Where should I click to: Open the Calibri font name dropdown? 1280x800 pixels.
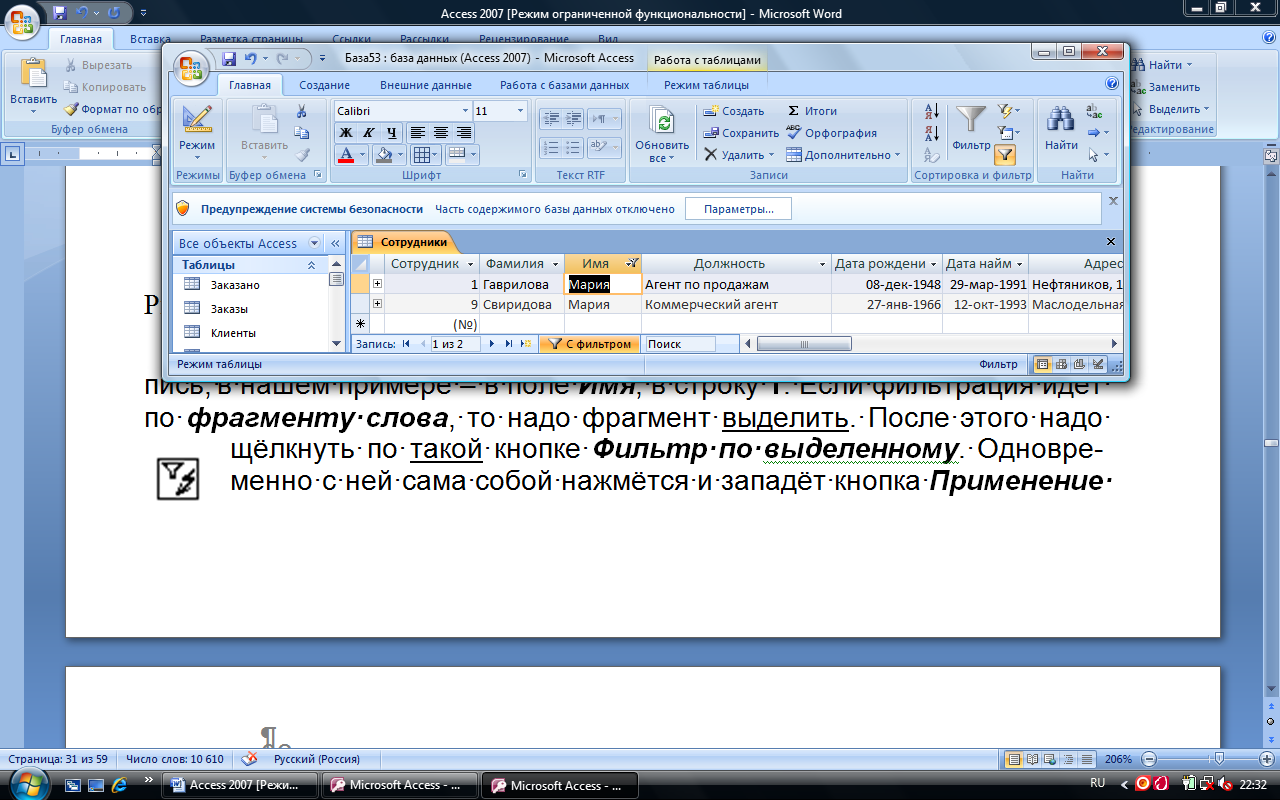tap(464, 111)
